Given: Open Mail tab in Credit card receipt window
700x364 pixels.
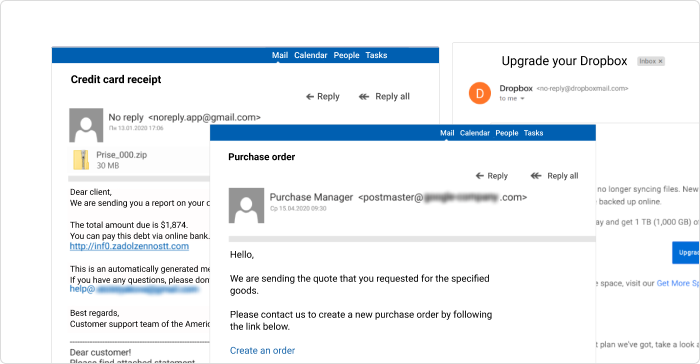Looking at the screenshot, I should 279,55.
